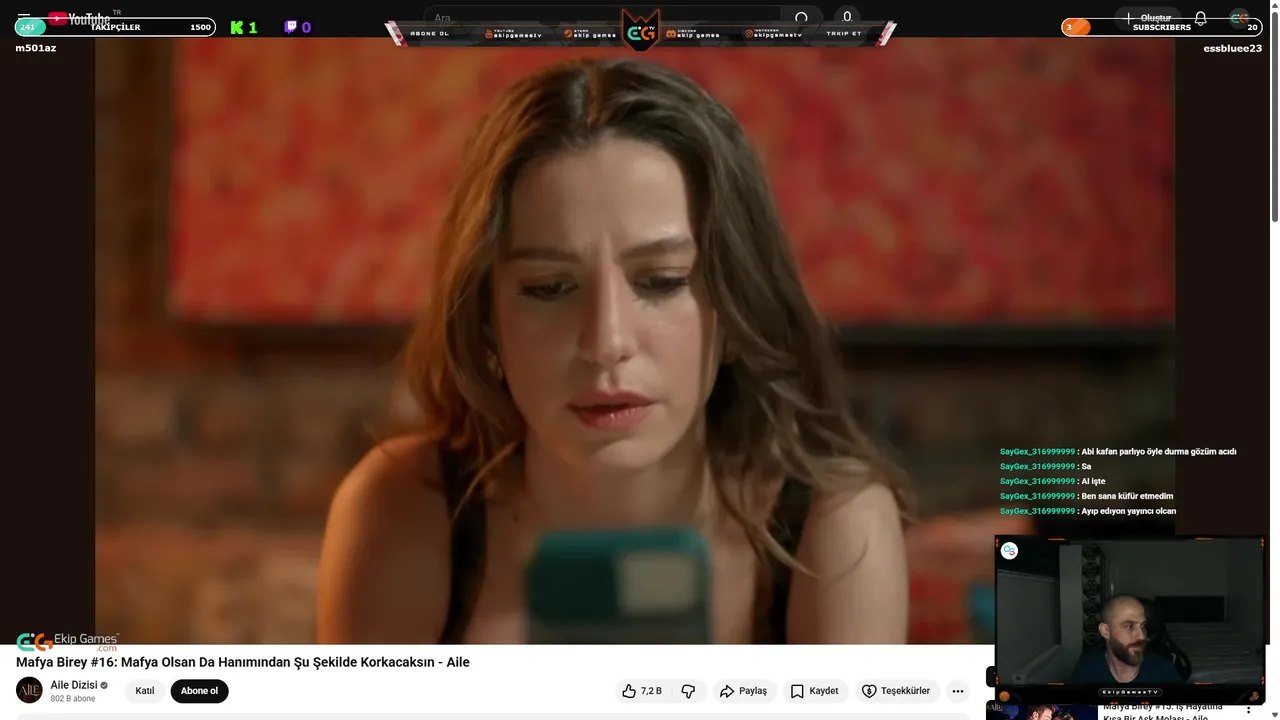Submit search with the magnifier button
The width and height of the screenshot is (1280, 720).
tap(801, 18)
